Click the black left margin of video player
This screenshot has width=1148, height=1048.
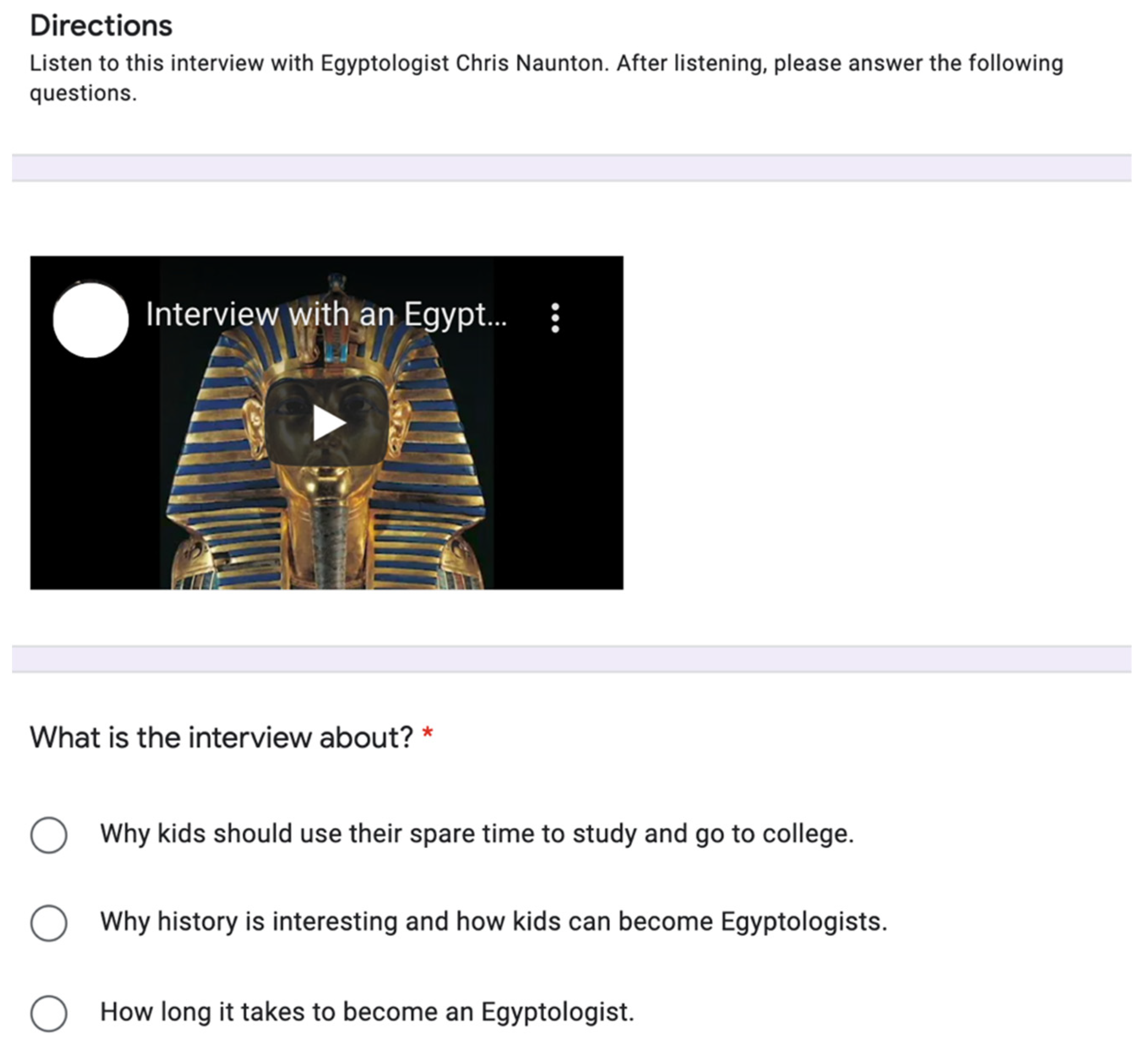(91, 484)
